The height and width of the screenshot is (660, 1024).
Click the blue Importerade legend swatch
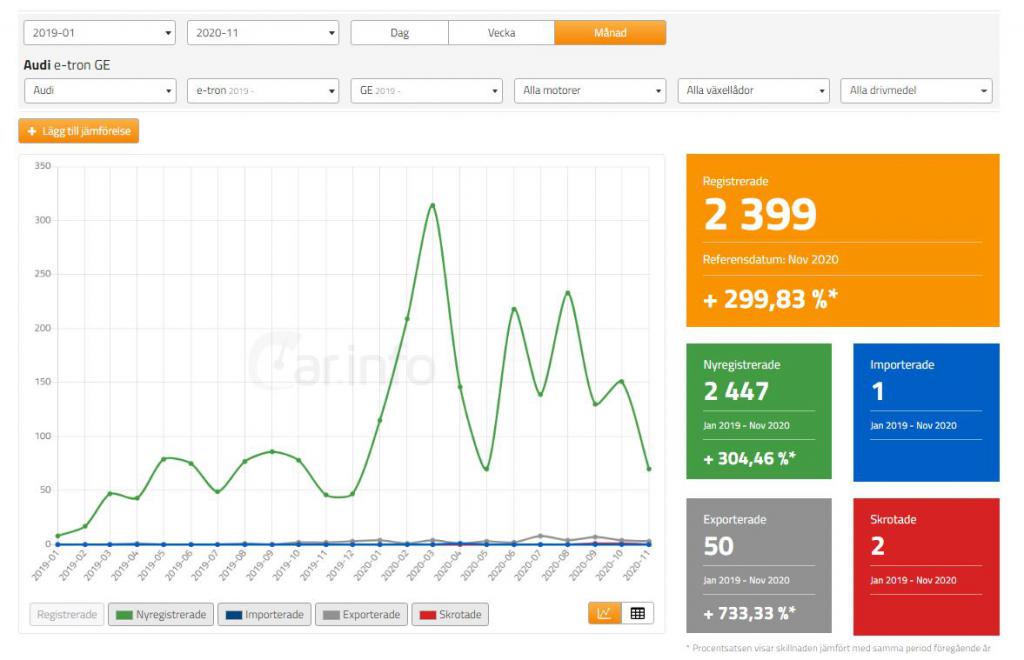pyautogui.click(x=233, y=615)
